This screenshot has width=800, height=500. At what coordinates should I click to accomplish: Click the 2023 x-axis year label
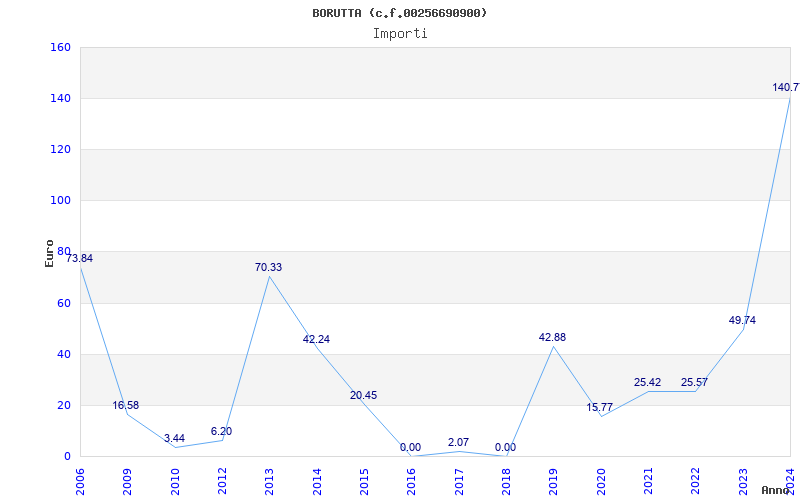743,482
